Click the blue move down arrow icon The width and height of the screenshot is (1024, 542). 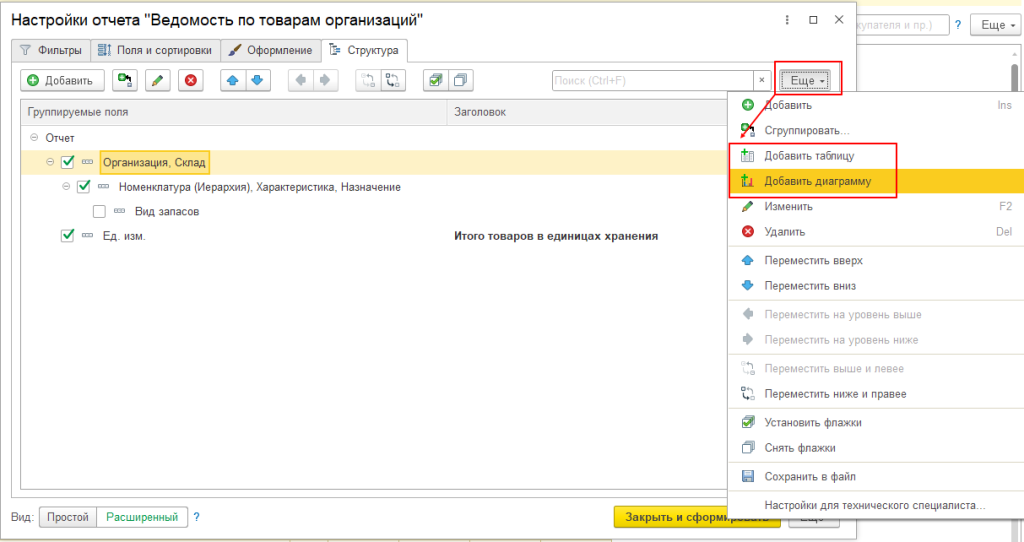click(x=257, y=80)
